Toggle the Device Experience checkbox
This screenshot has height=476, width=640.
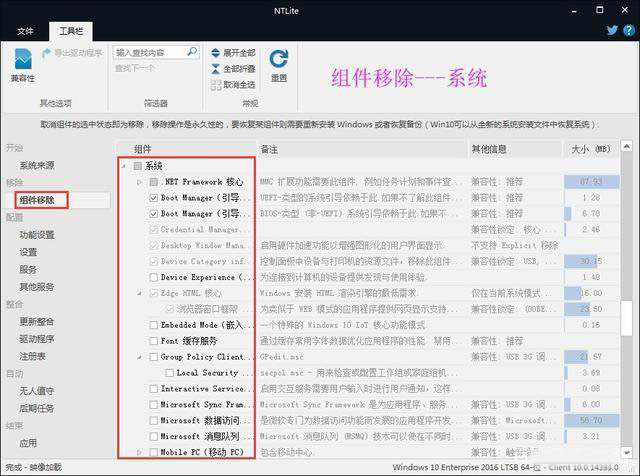pyautogui.click(x=153, y=277)
